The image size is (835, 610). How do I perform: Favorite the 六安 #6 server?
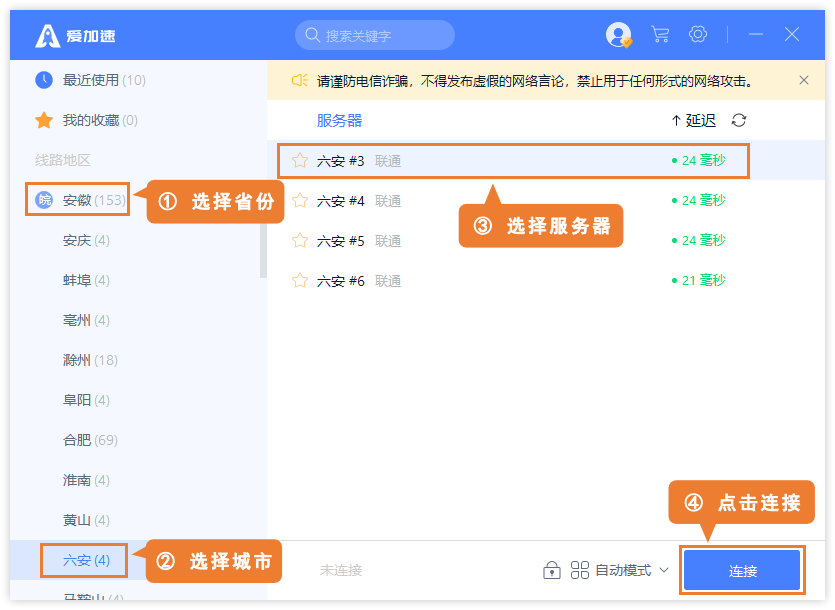pos(300,281)
